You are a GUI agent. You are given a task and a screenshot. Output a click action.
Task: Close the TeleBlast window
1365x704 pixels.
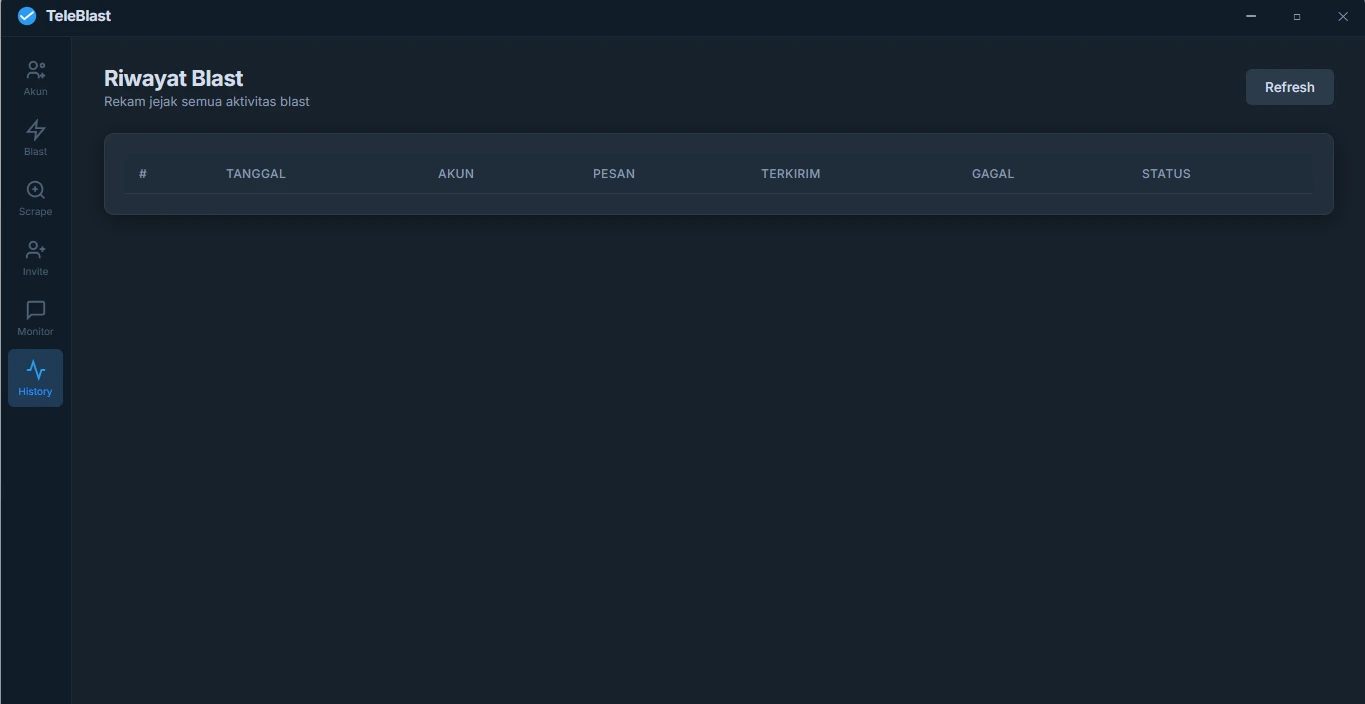(x=1343, y=16)
